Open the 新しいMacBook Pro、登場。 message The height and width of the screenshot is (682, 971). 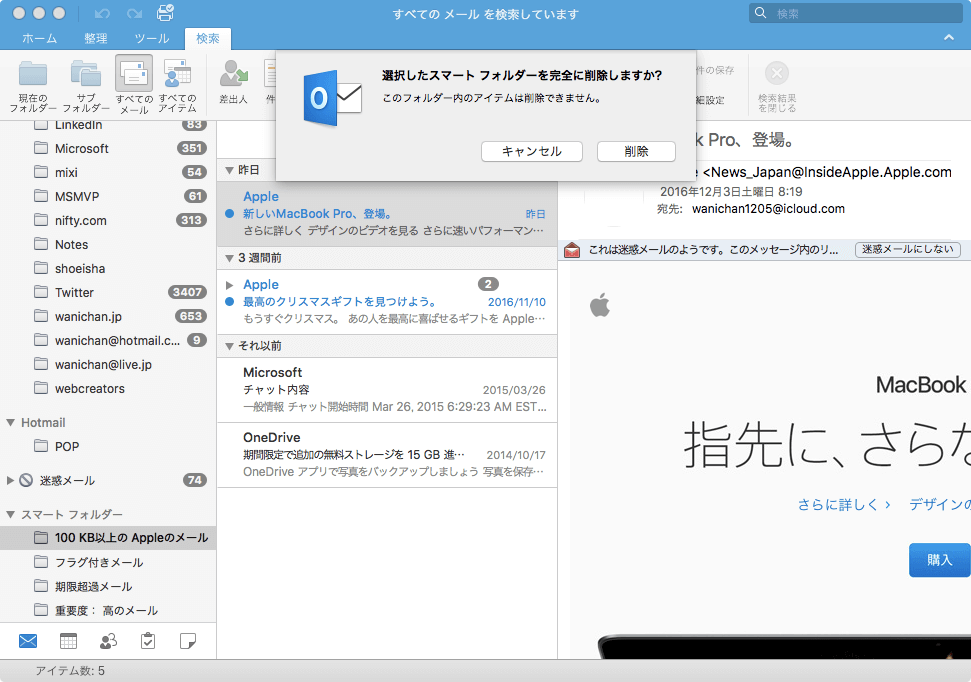click(x=387, y=214)
